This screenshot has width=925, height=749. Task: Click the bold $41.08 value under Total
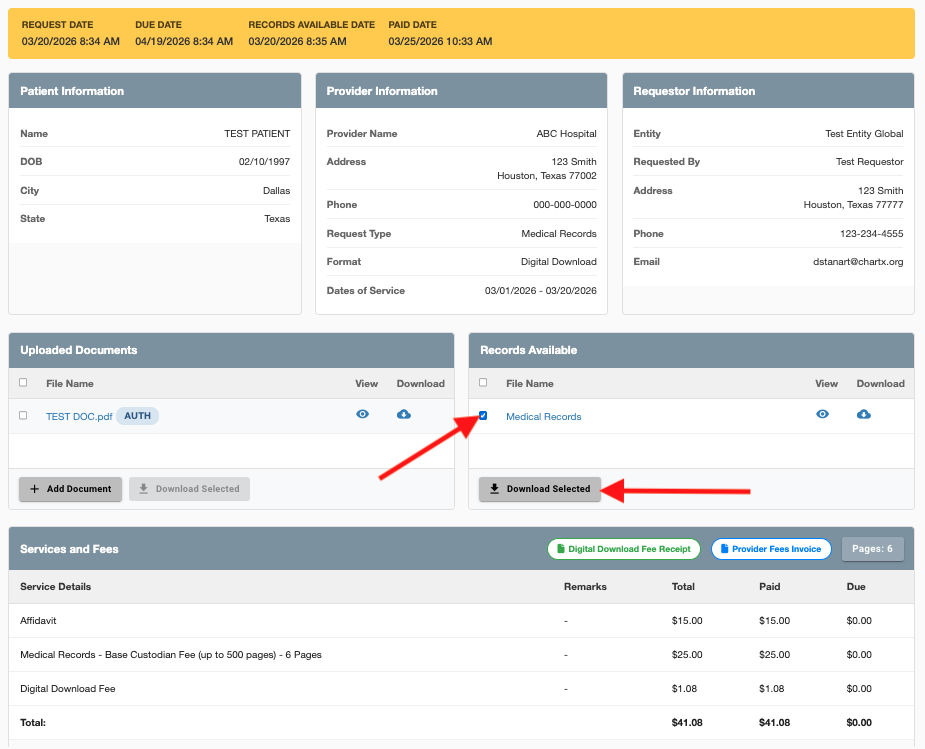tap(687, 722)
